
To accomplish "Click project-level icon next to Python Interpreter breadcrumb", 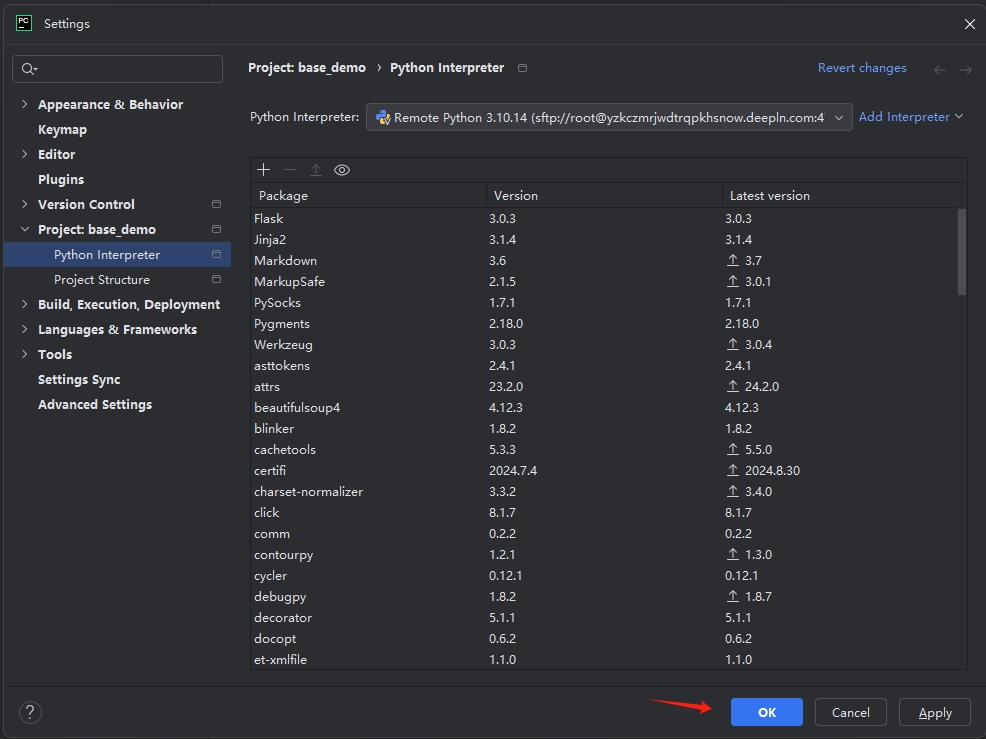I will (x=522, y=68).
